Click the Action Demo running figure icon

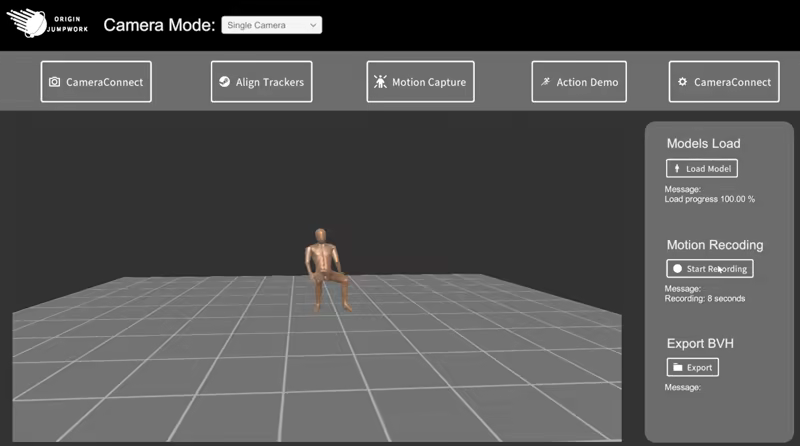tap(546, 82)
